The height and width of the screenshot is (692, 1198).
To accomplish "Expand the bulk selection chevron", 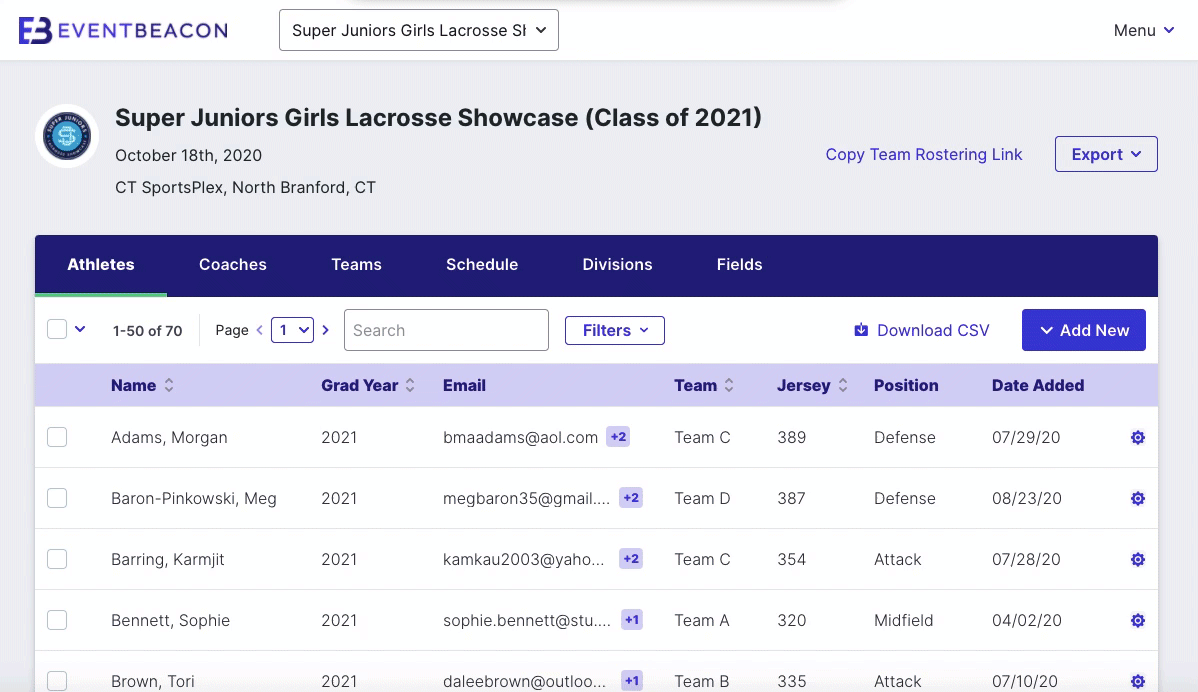I will click(80, 329).
